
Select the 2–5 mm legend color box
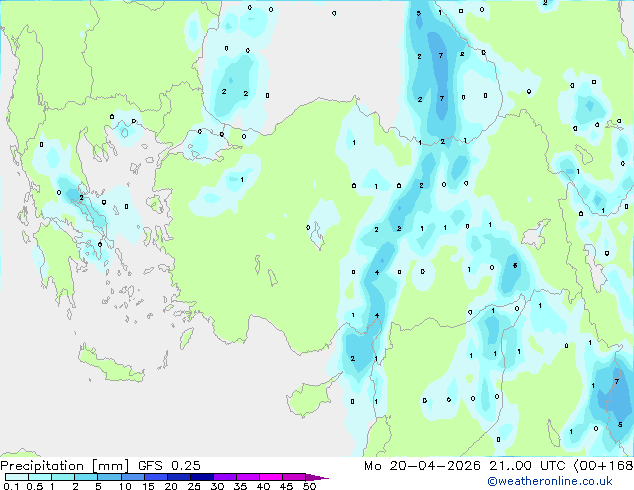tap(86, 477)
